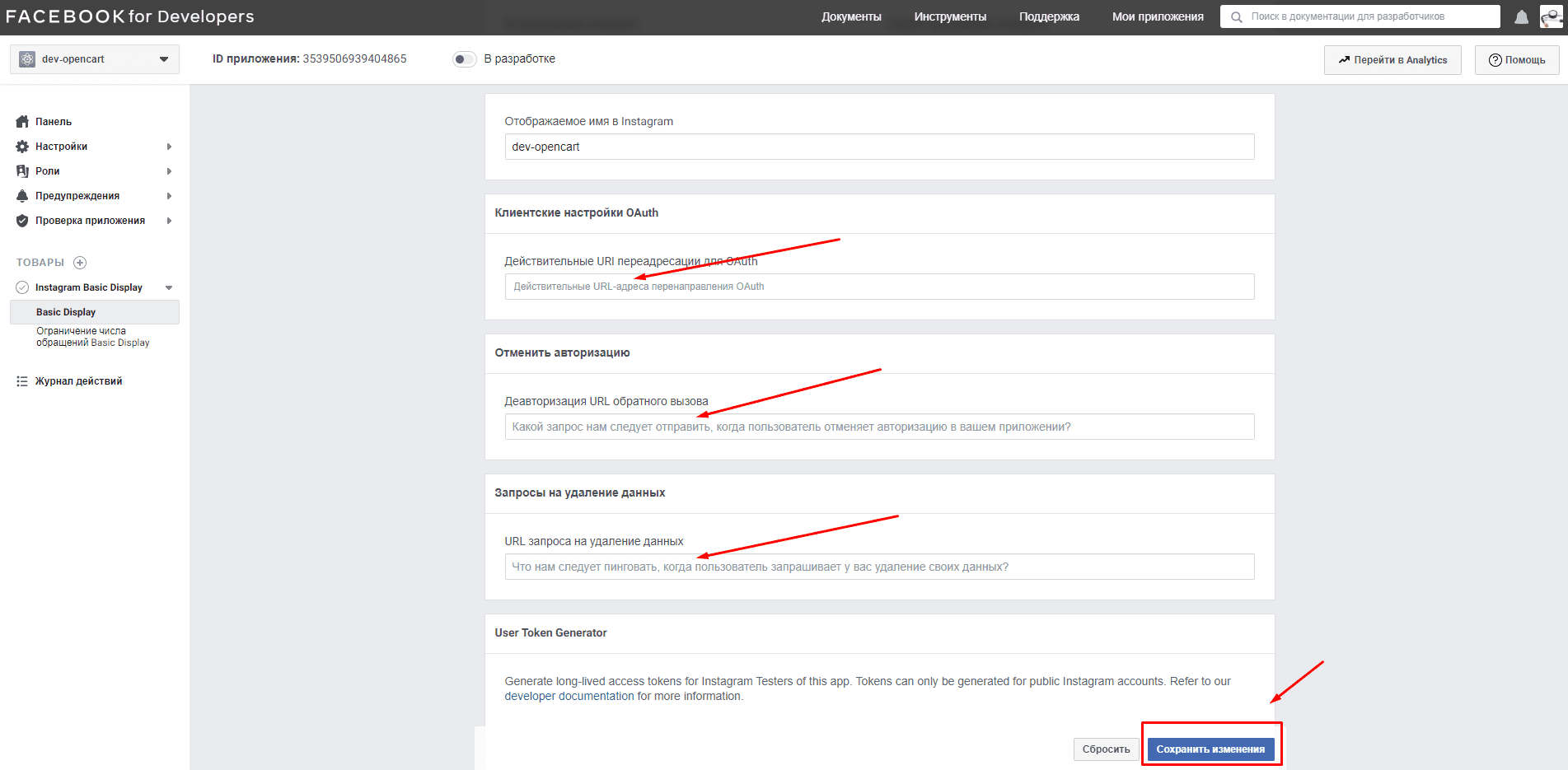This screenshot has height=770, width=1568.
Task: Open the Документы menu
Action: coord(851,16)
